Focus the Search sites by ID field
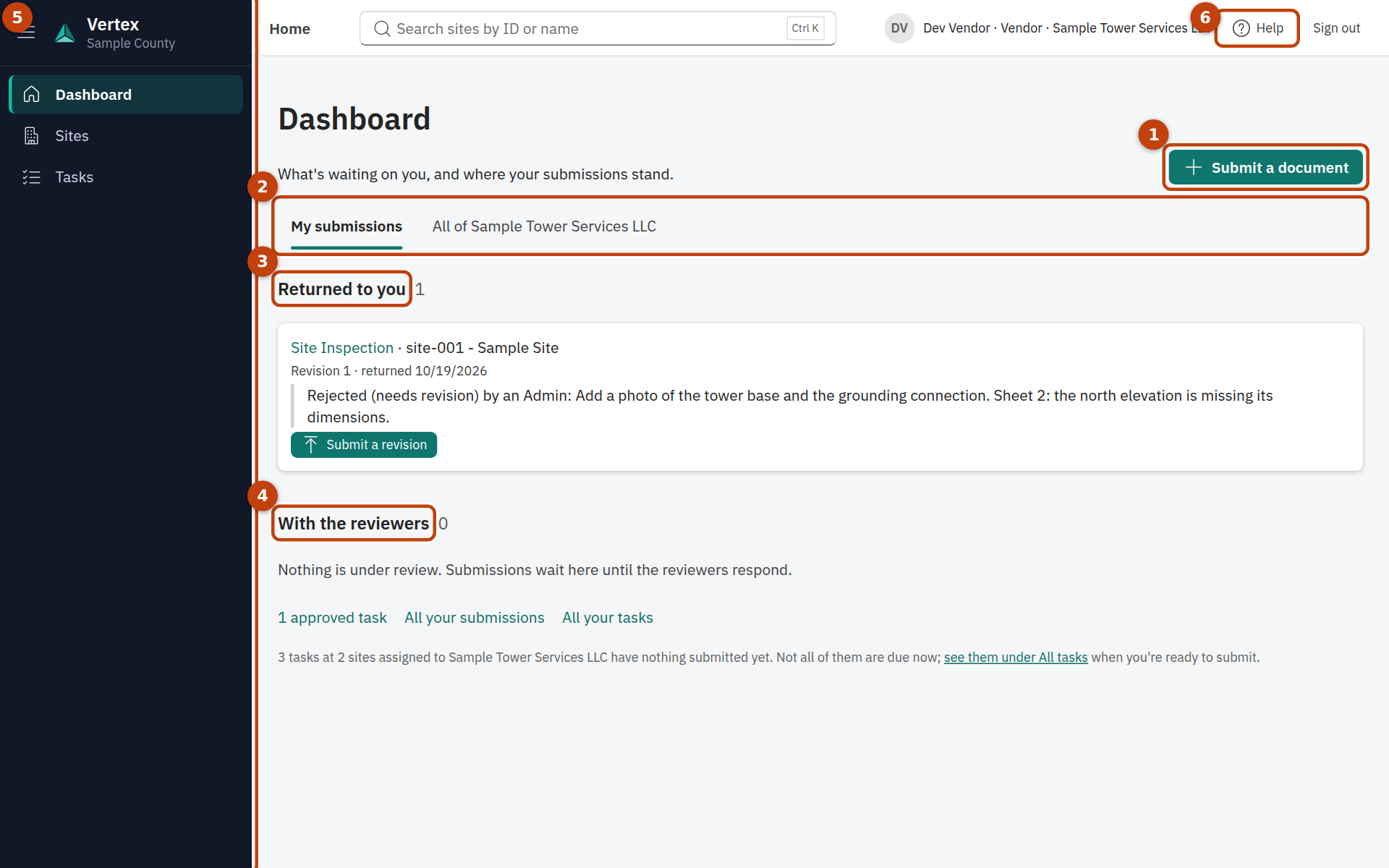This screenshot has height=868, width=1389. (598, 29)
